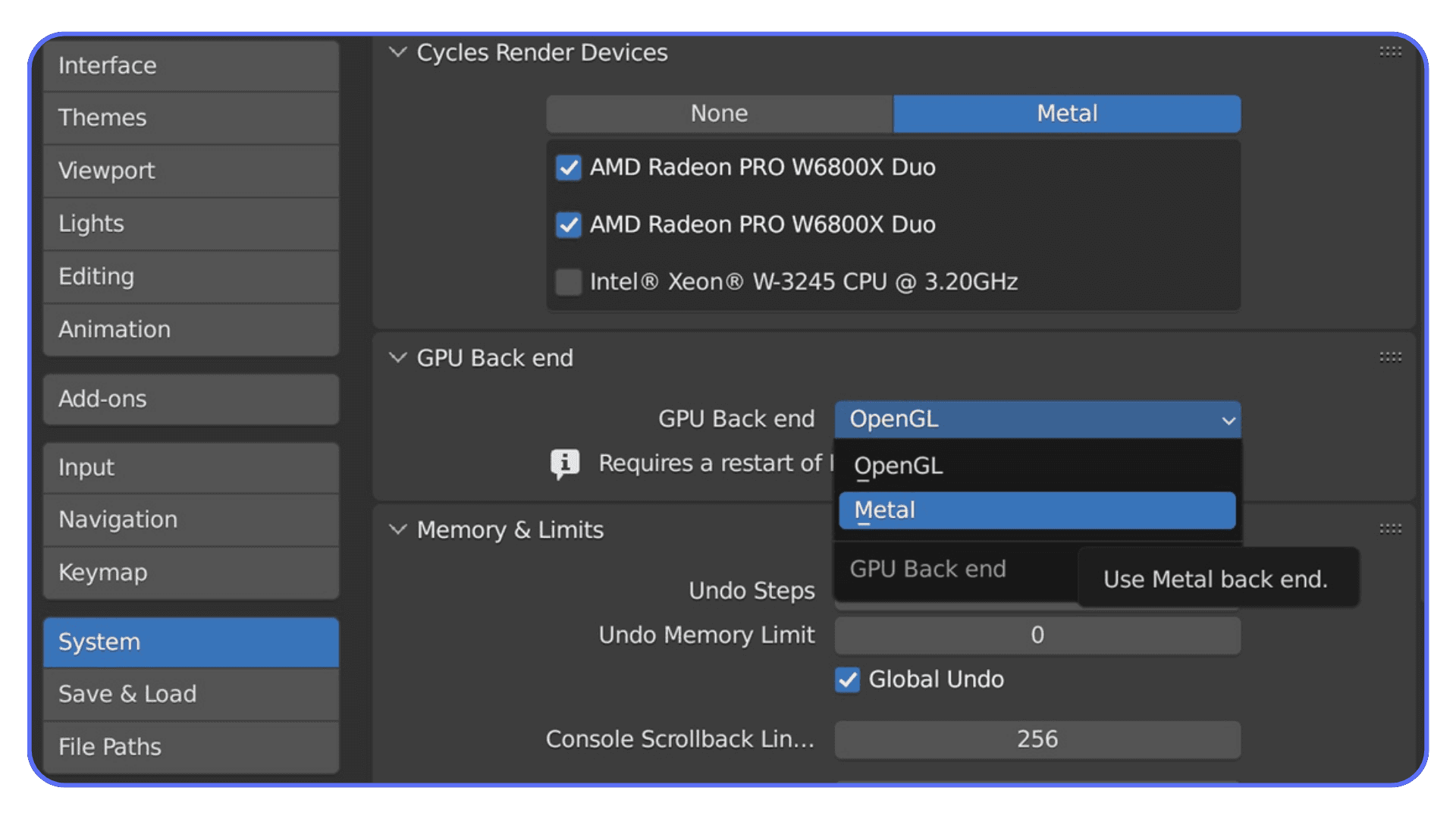Image resolution: width=1456 pixels, height=819 pixels.
Task: Click the grip icon on Cycles Render Devices panel
Action: (1390, 52)
